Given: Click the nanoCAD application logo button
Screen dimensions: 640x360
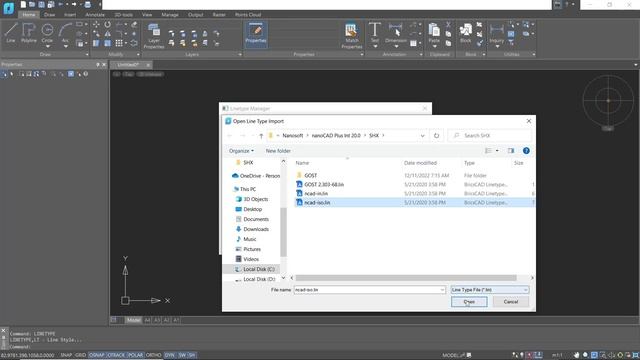Looking at the screenshot, I should [x=8, y=7].
